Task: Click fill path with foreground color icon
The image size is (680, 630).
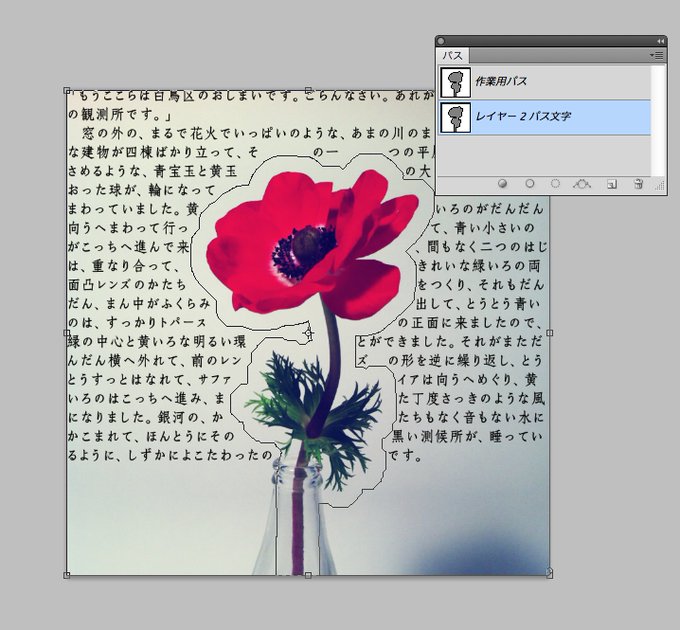Action: [x=502, y=184]
